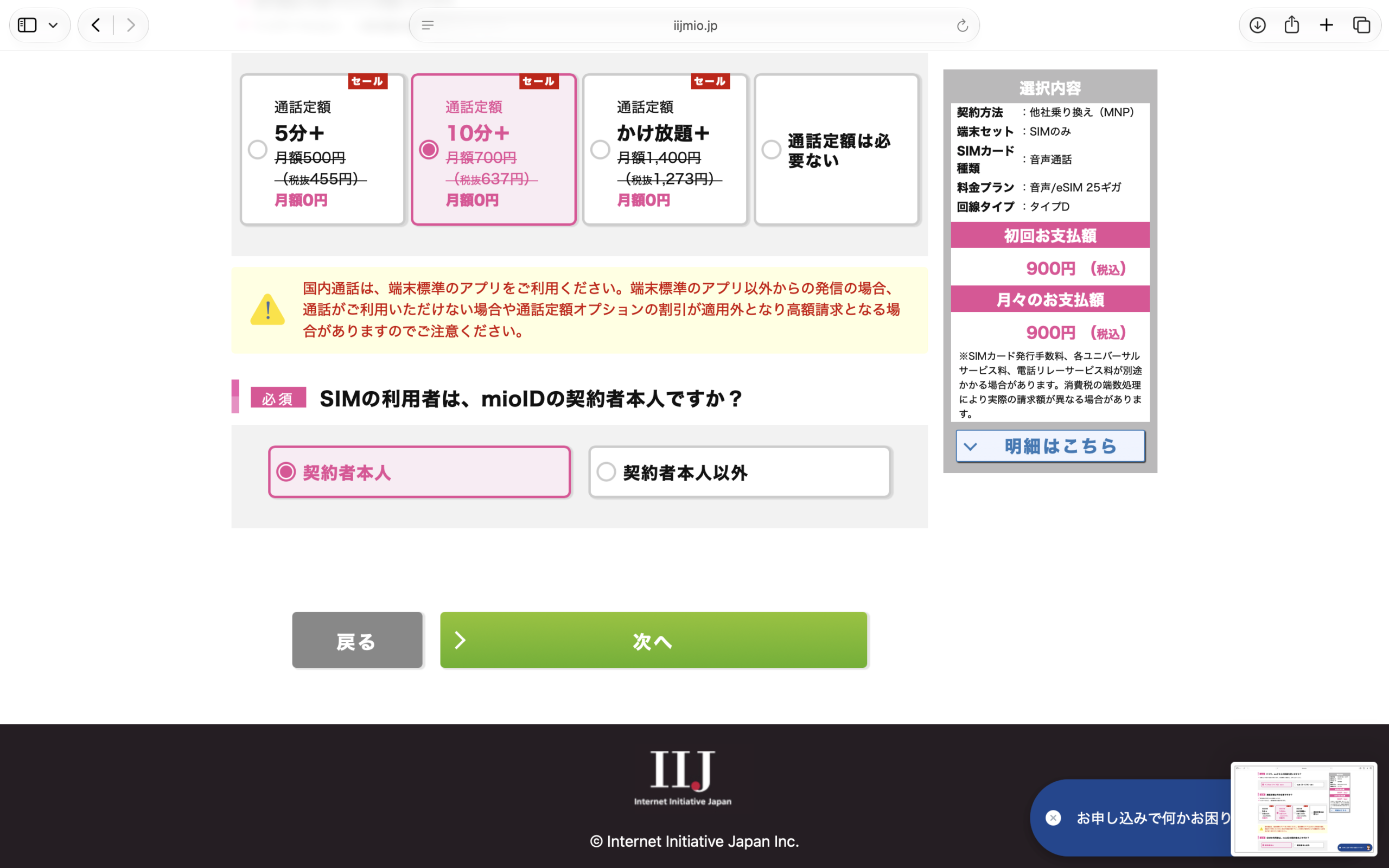This screenshot has width=1389, height=868.
Task: Open the reader view icon in address bar
Action: tap(428, 25)
